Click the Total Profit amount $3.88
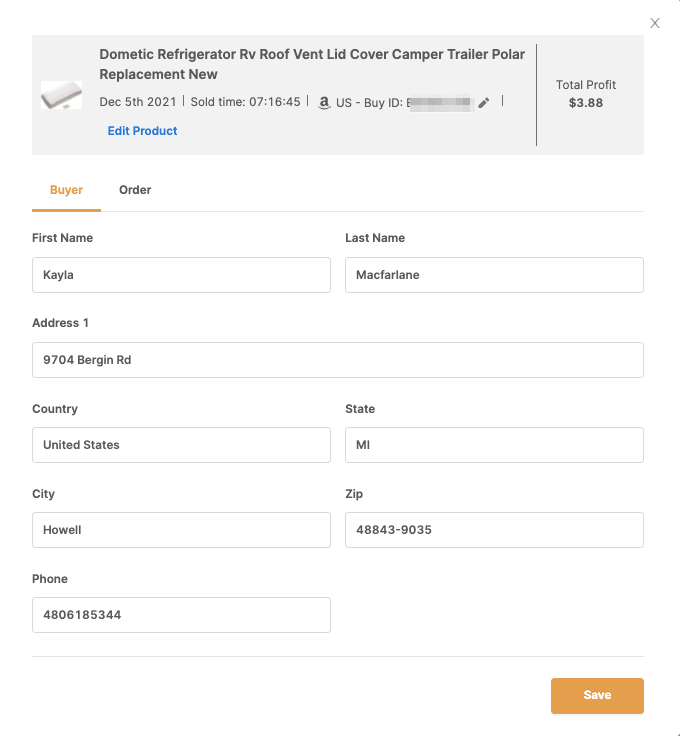 (x=586, y=103)
